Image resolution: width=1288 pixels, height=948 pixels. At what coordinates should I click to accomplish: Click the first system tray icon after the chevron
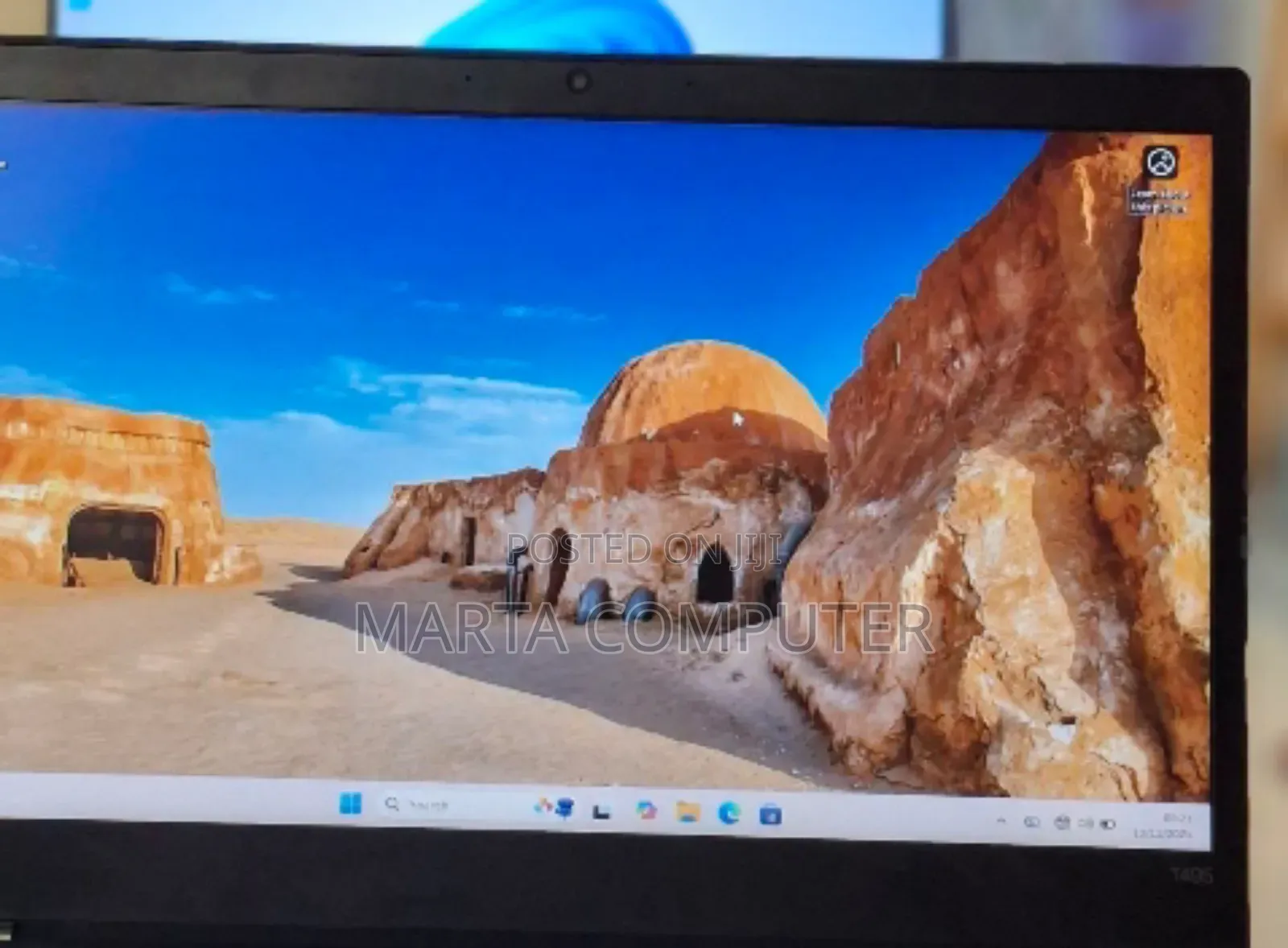tap(1031, 822)
